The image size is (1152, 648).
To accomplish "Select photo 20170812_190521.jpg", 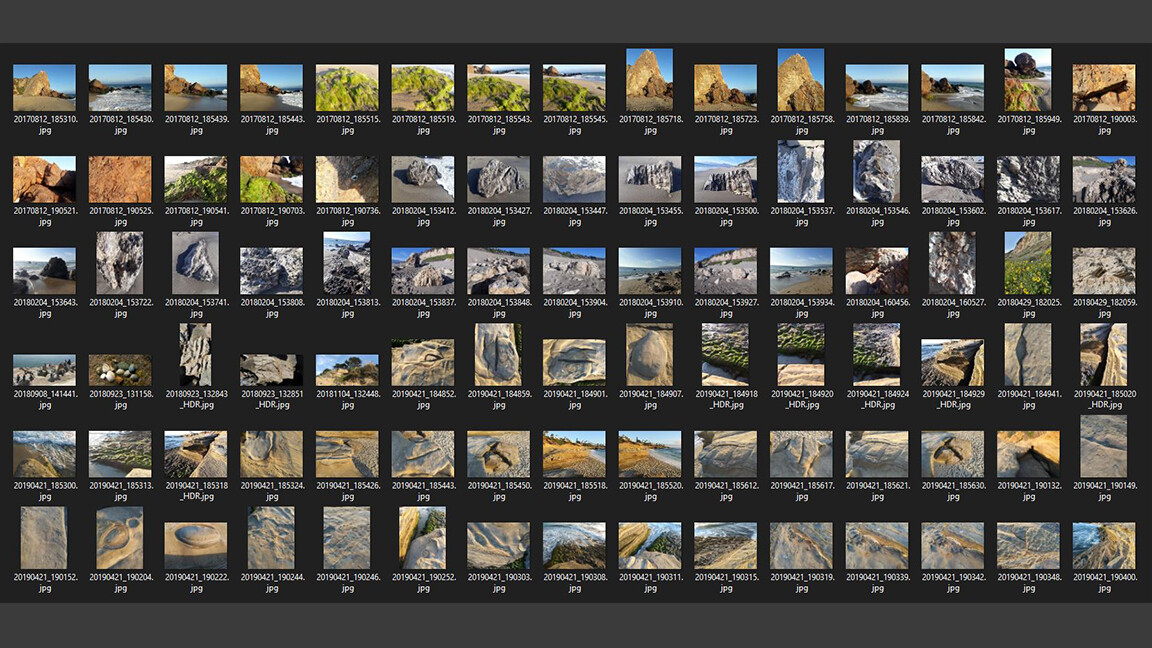I will click(44, 178).
